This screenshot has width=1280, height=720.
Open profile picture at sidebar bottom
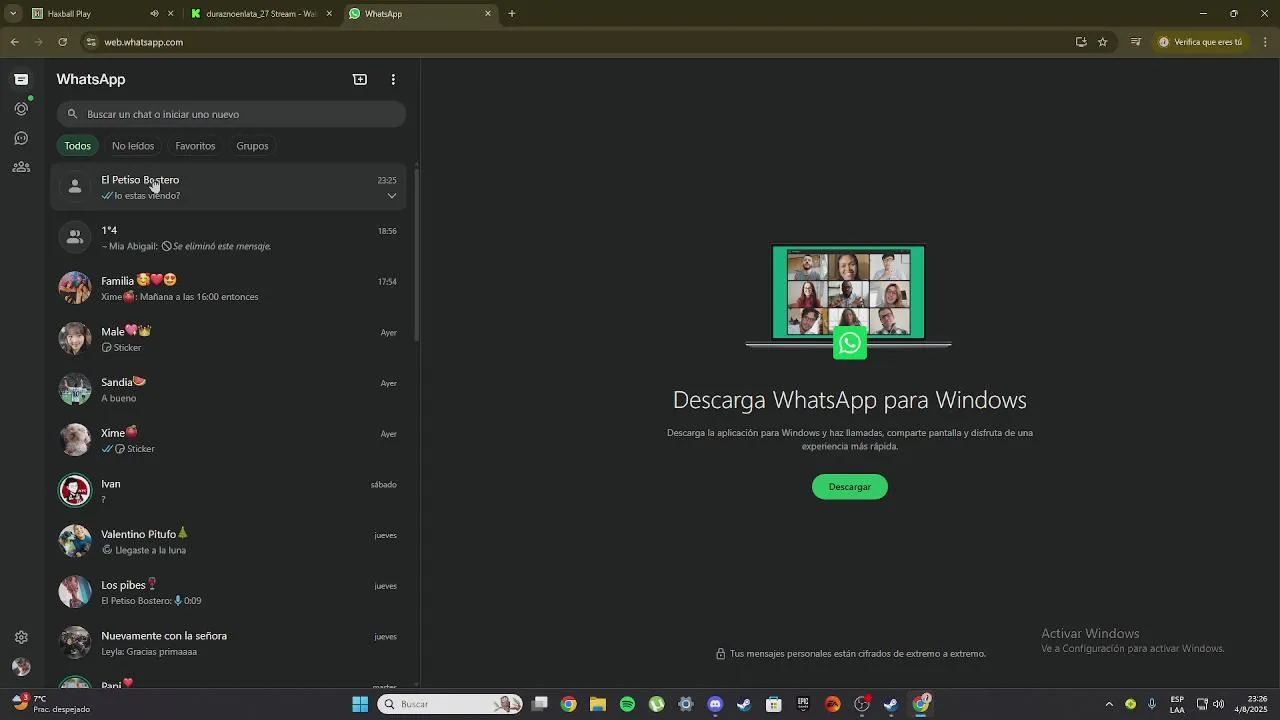click(x=21, y=667)
